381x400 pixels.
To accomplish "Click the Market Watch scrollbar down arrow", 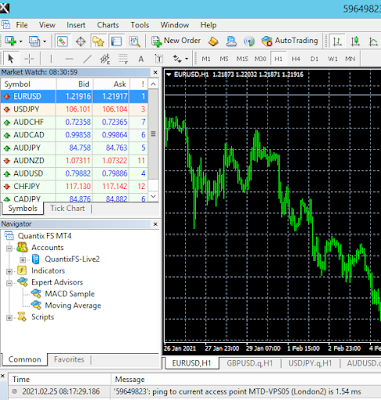I will pyautogui.click(x=153, y=197).
